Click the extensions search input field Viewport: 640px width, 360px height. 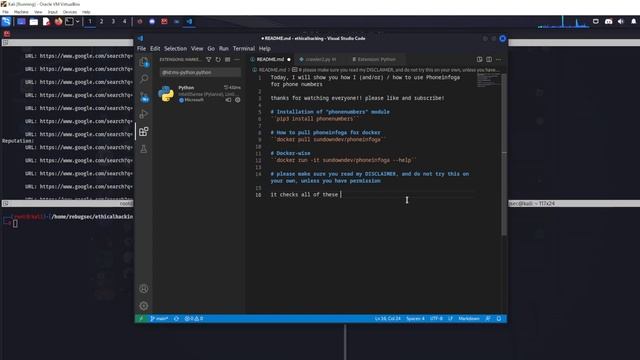pyautogui.click(x=200, y=72)
